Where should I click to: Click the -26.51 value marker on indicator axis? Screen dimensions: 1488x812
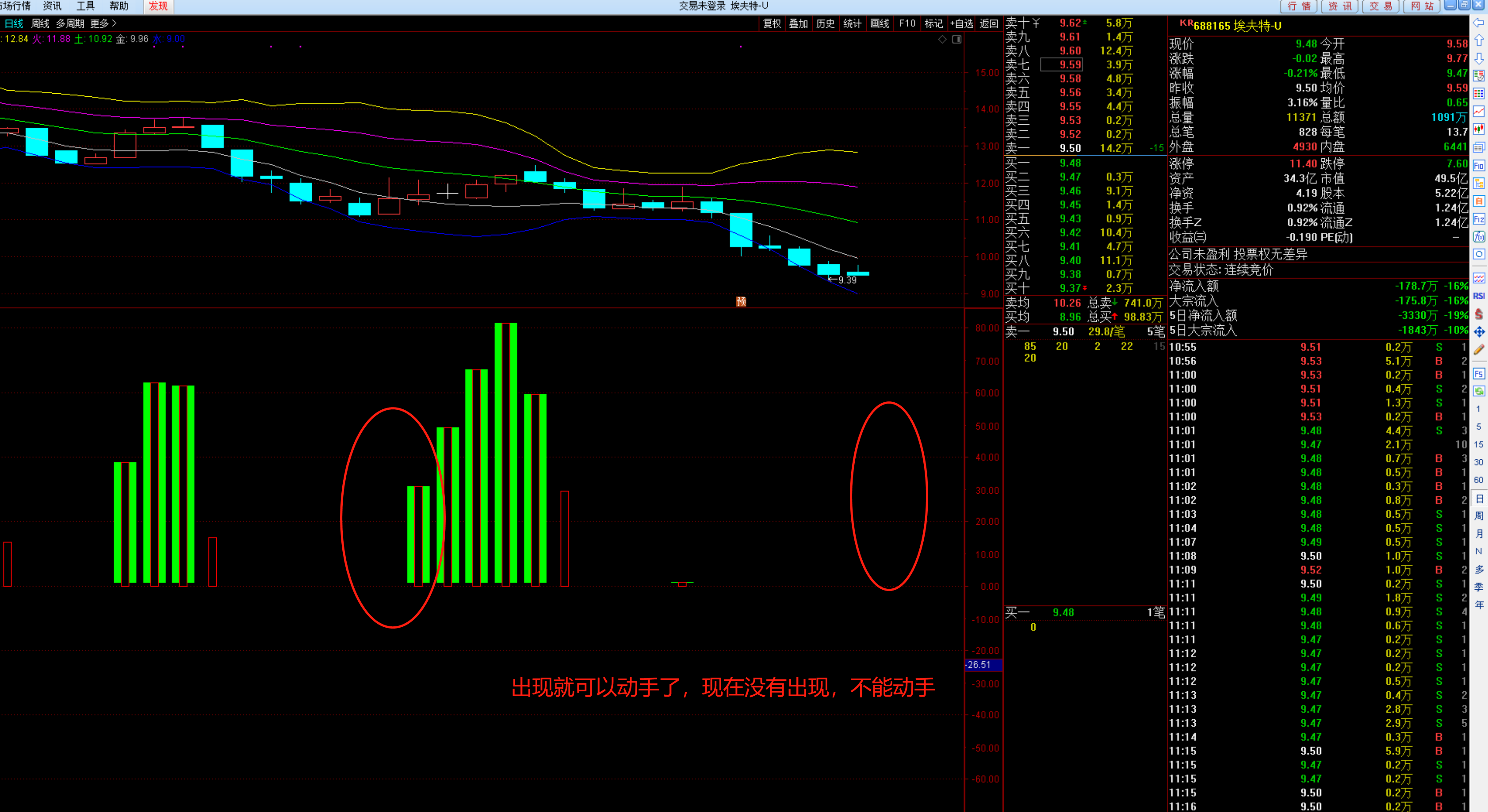coord(983,665)
